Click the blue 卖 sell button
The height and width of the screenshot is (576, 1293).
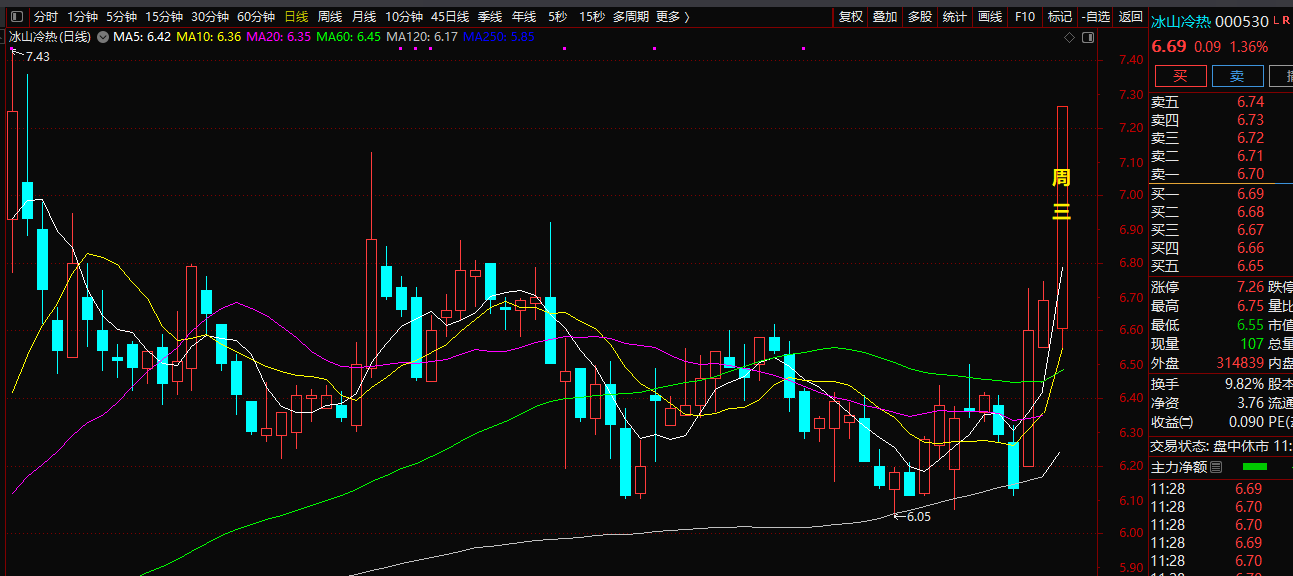[x=1237, y=76]
